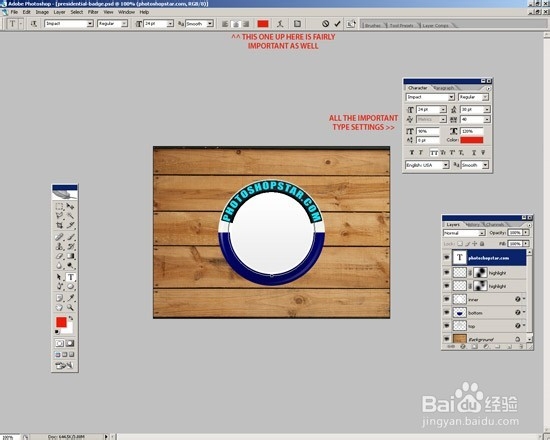The height and width of the screenshot is (440, 550).
Task: Select the Dodge tool
Action: click(x=71, y=265)
